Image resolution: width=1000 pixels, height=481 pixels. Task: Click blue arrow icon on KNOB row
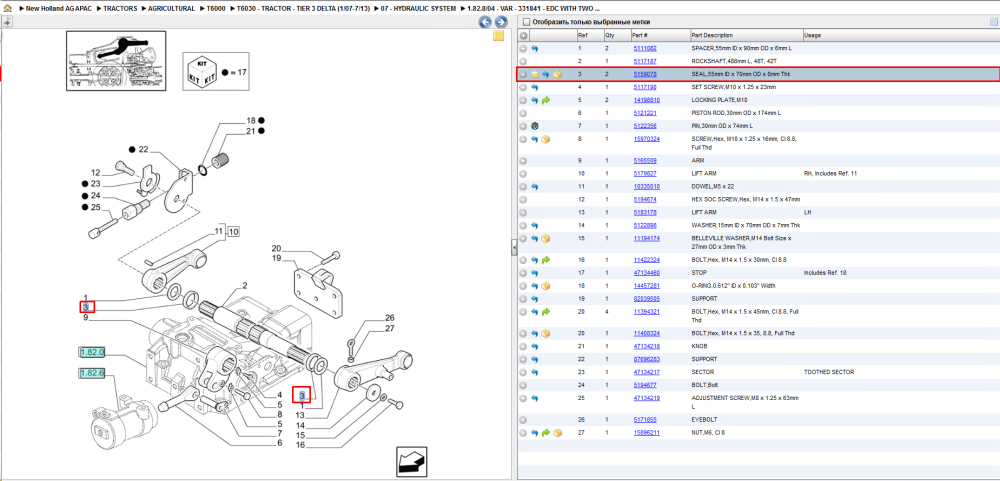(534, 346)
